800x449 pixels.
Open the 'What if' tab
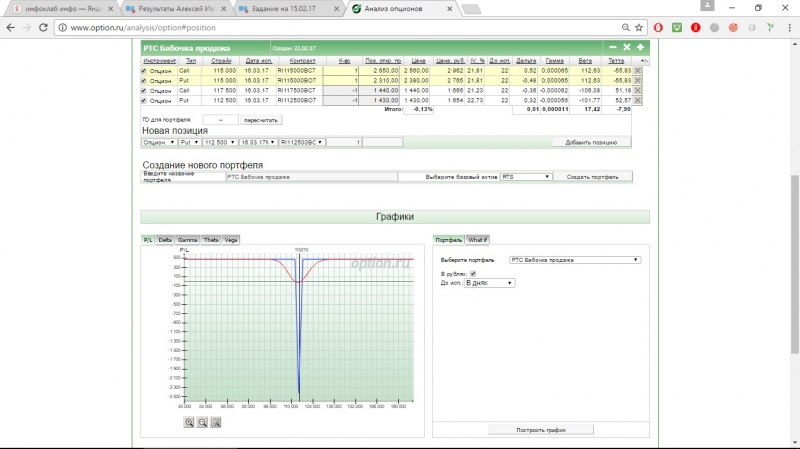[478, 240]
